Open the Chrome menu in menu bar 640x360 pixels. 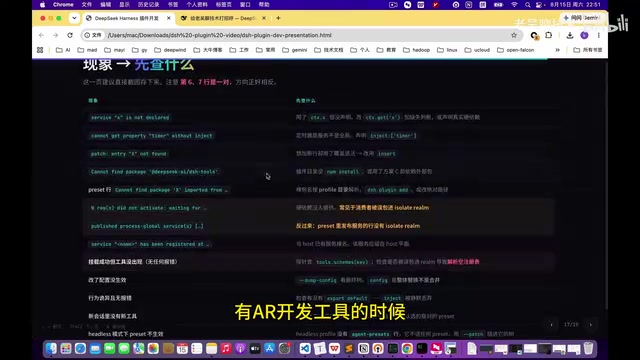pos(63,4)
